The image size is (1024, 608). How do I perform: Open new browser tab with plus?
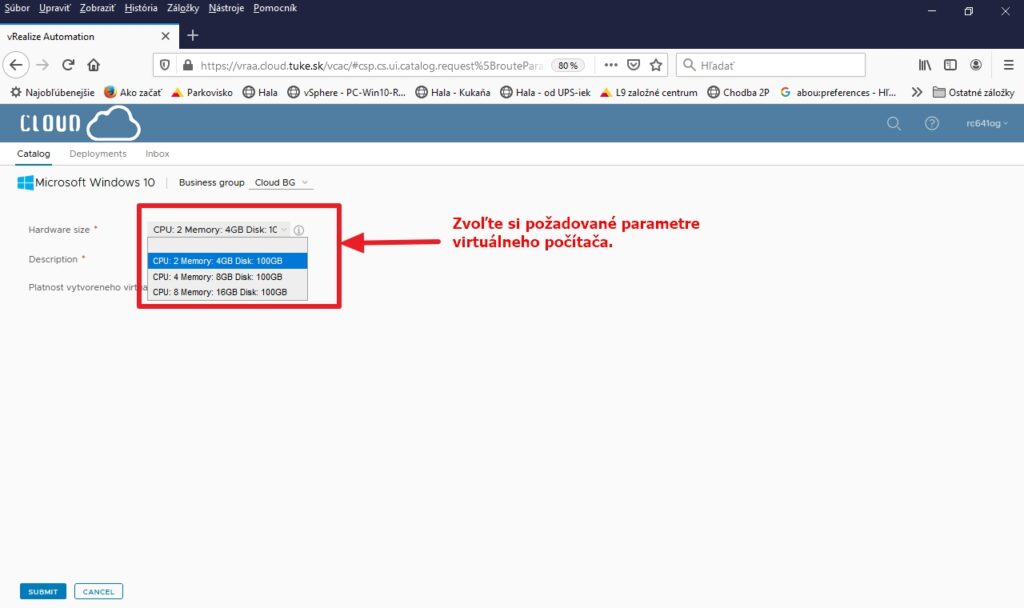pyautogui.click(x=193, y=36)
